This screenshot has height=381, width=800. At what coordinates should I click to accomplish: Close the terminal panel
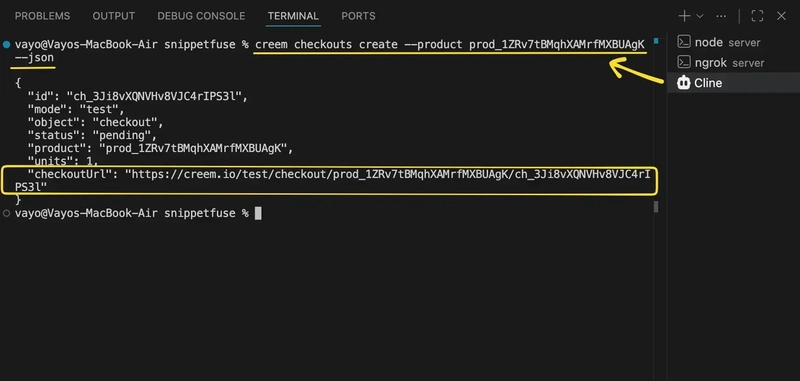click(781, 16)
